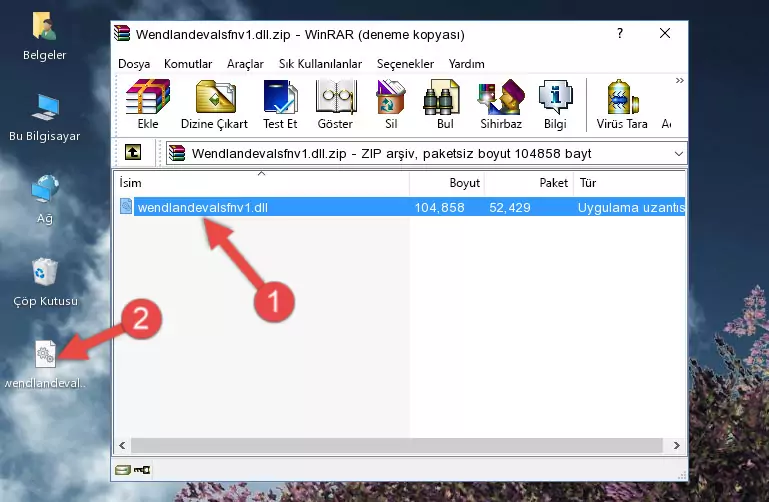
Task: Click the horizontal scrollbar track
Action: (x=397, y=445)
